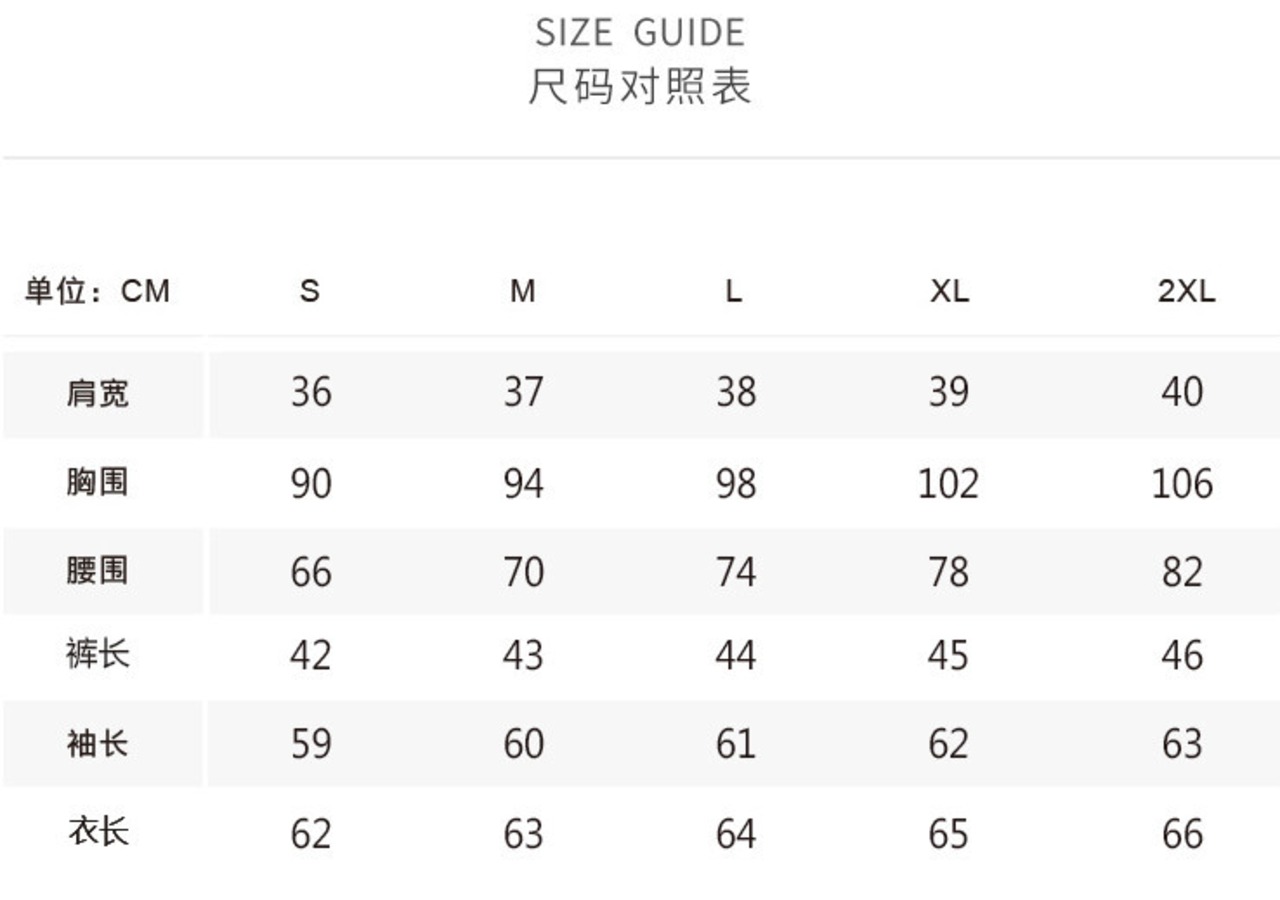Click the 肩宽 row label

98,393
